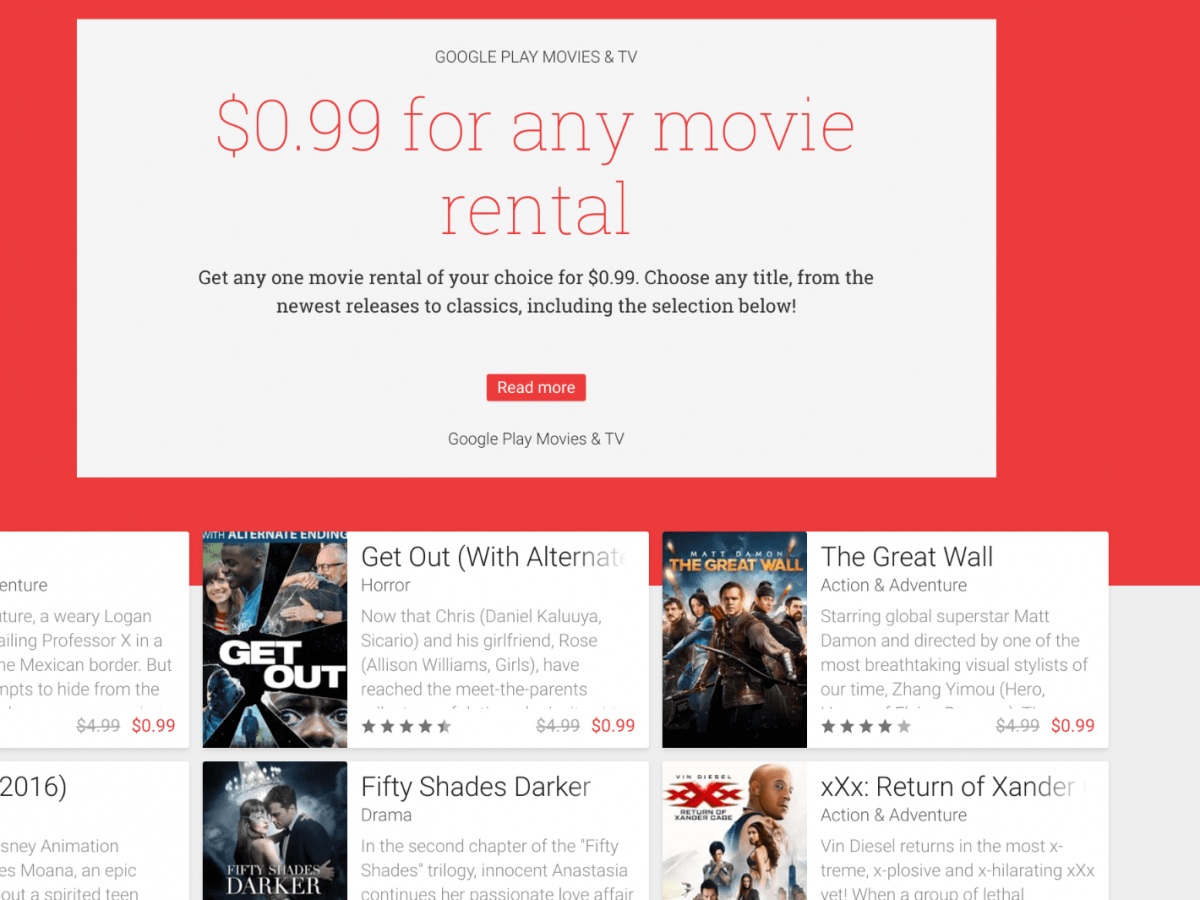Viewport: 1200px width, 900px height.
Task: Open the Get Out movie poster
Action: (x=275, y=640)
